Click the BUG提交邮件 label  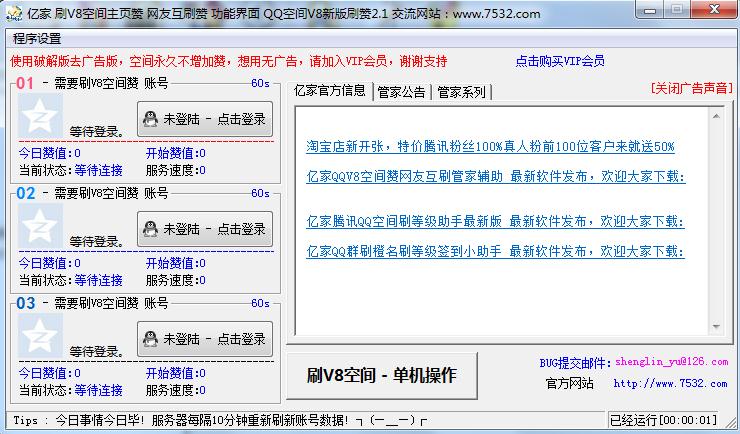coord(576,362)
